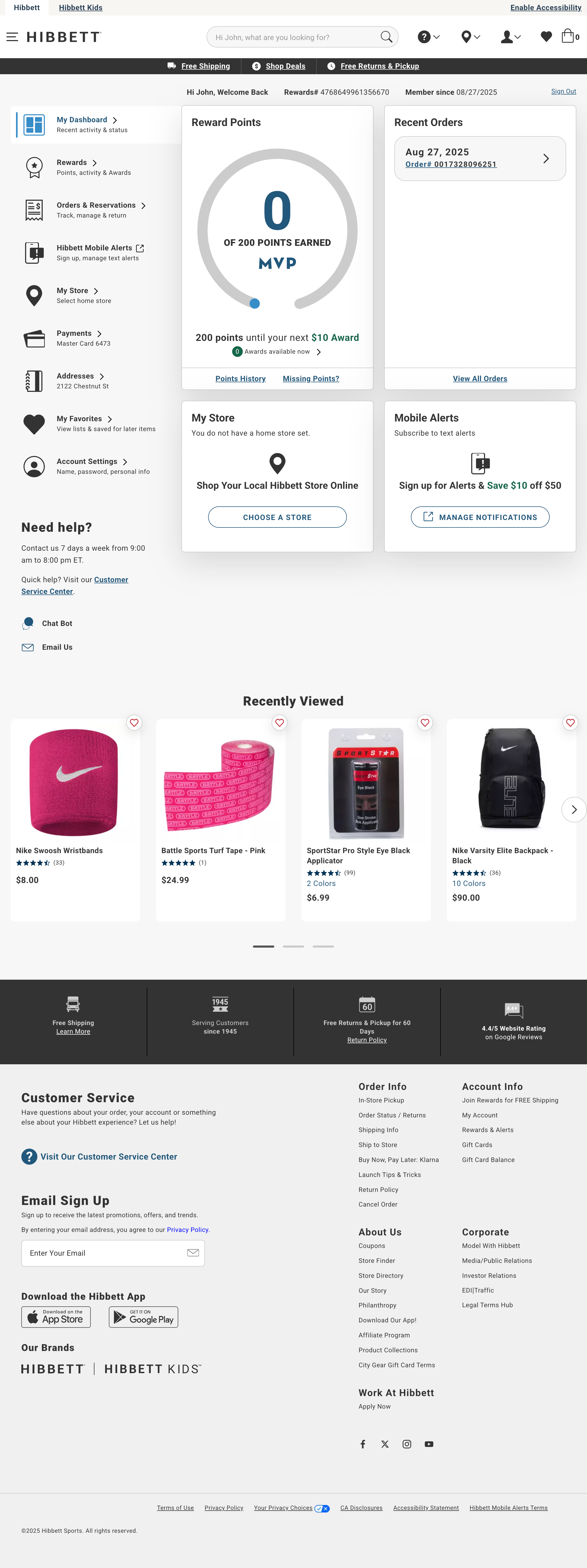This screenshot has width=587, height=1568.
Task: Favorite the Battle Sports Turf Tape
Action: pos(279,723)
